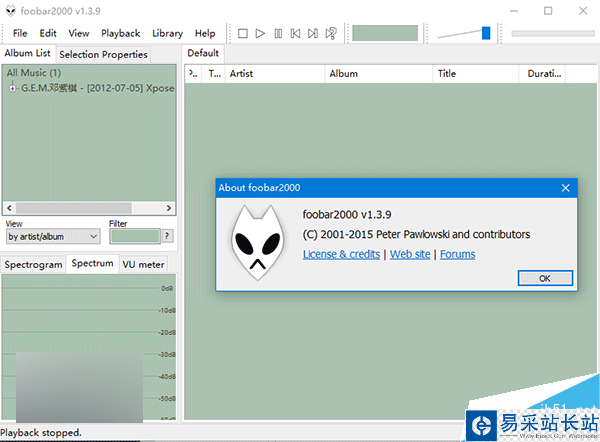Go to the previous track
This screenshot has width=600, height=442.
(x=295, y=34)
